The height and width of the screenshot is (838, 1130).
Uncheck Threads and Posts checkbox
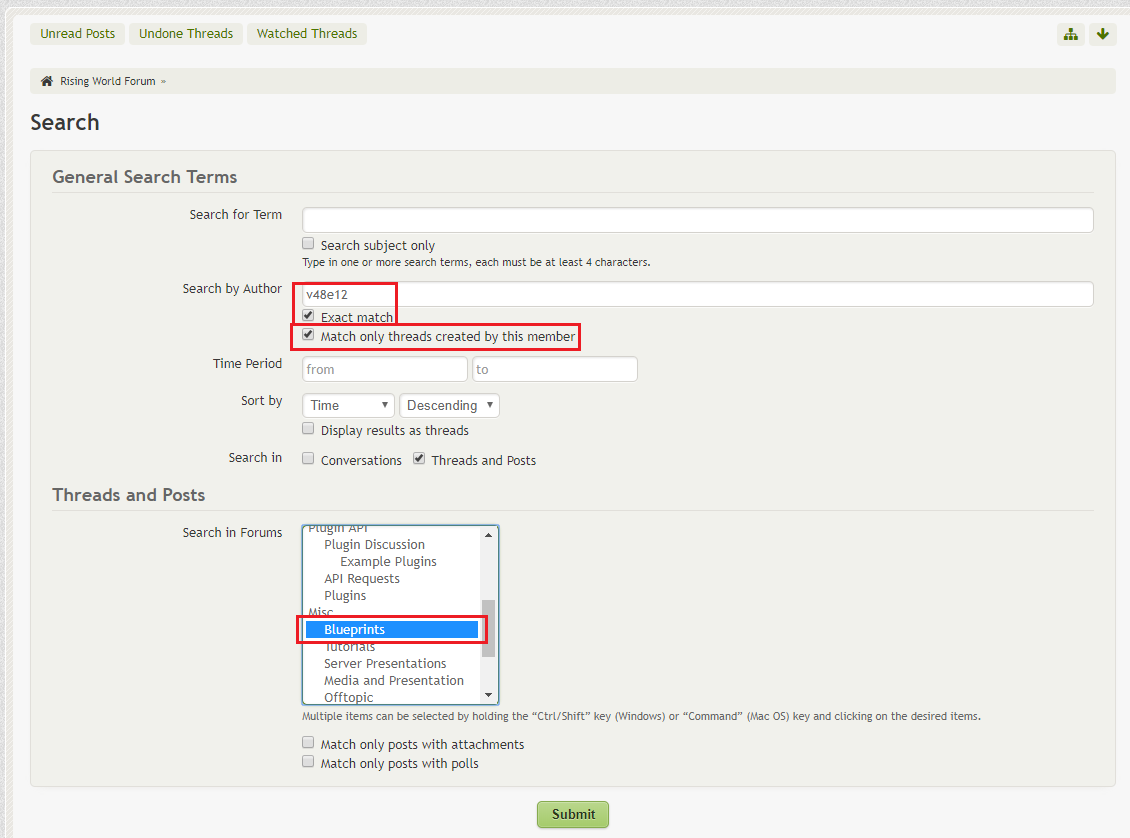(x=419, y=459)
